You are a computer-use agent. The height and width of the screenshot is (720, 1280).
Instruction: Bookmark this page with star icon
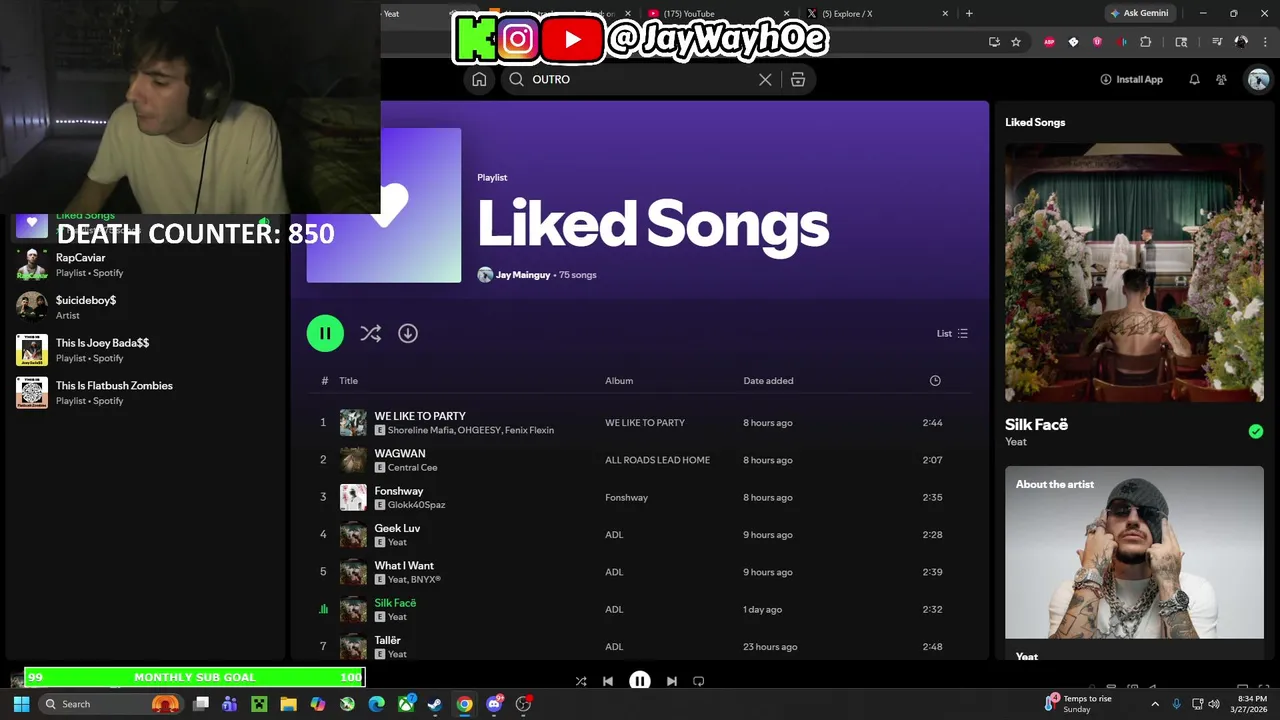pyautogui.click(x=1016, y=42)
